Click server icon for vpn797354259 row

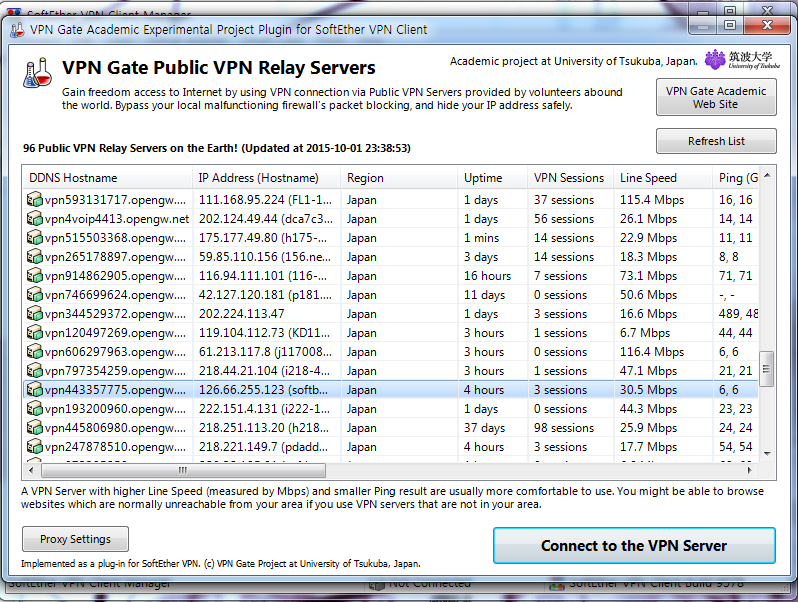tap(35, 370)
